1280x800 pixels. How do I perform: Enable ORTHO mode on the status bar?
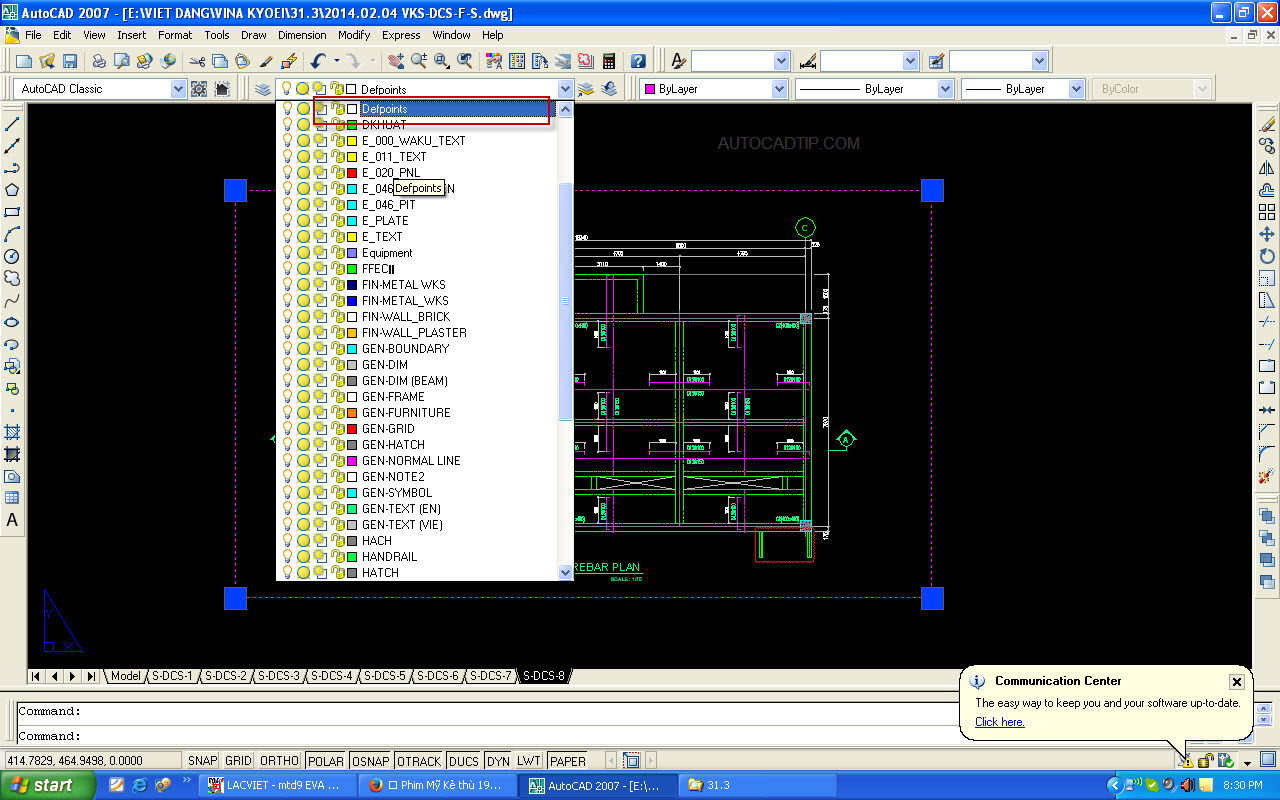[278, 761]
